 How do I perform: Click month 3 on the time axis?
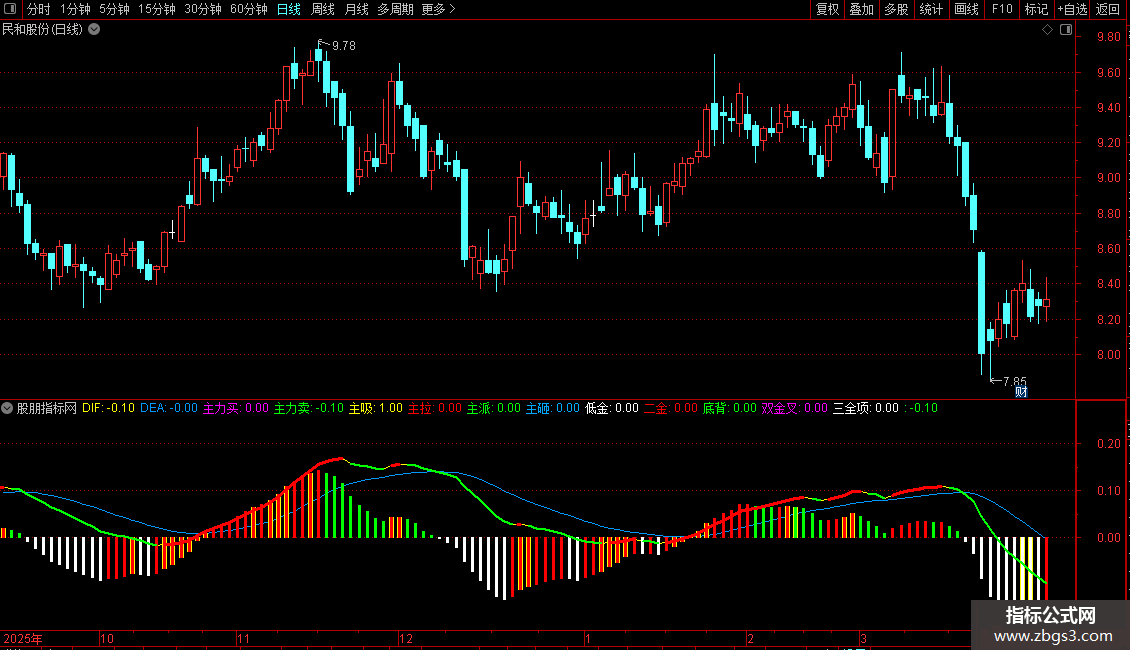863,638
